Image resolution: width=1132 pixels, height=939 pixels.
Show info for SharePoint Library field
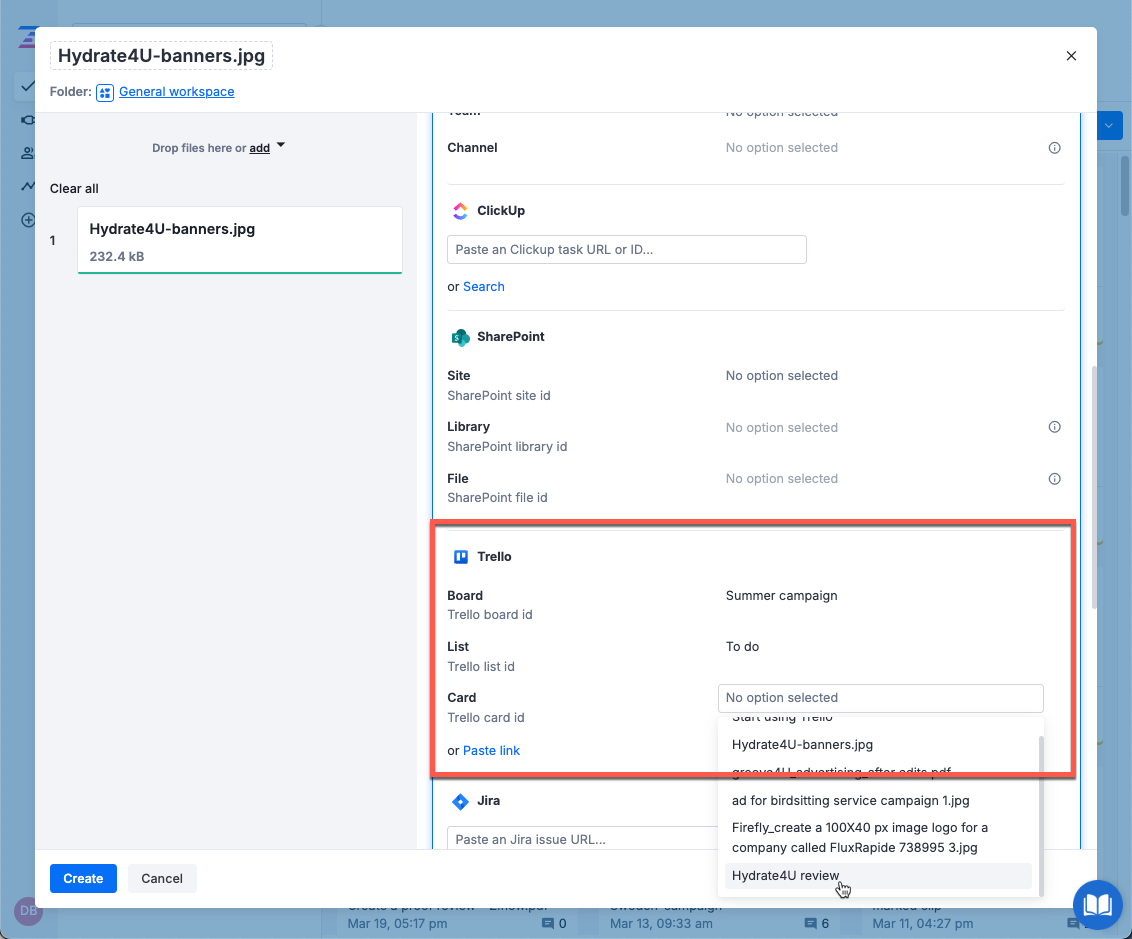click(x=1055, y=427)
